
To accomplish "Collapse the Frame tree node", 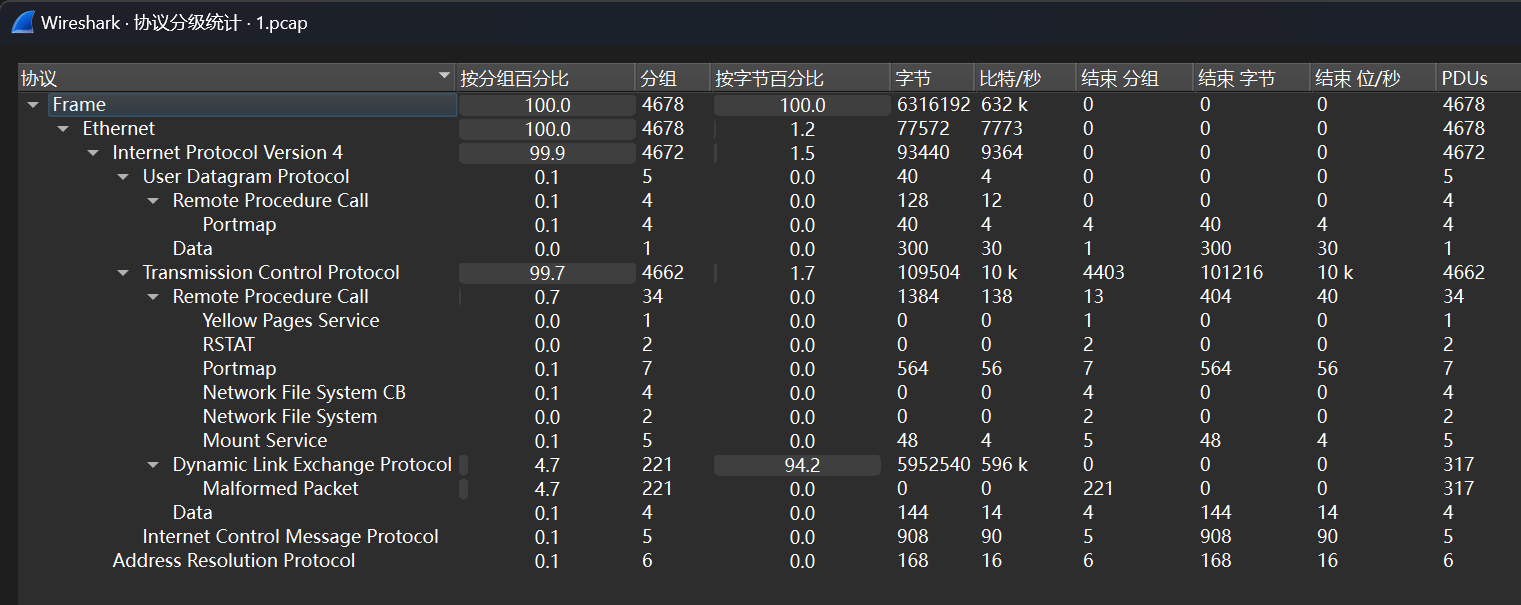I will [33, 105].
